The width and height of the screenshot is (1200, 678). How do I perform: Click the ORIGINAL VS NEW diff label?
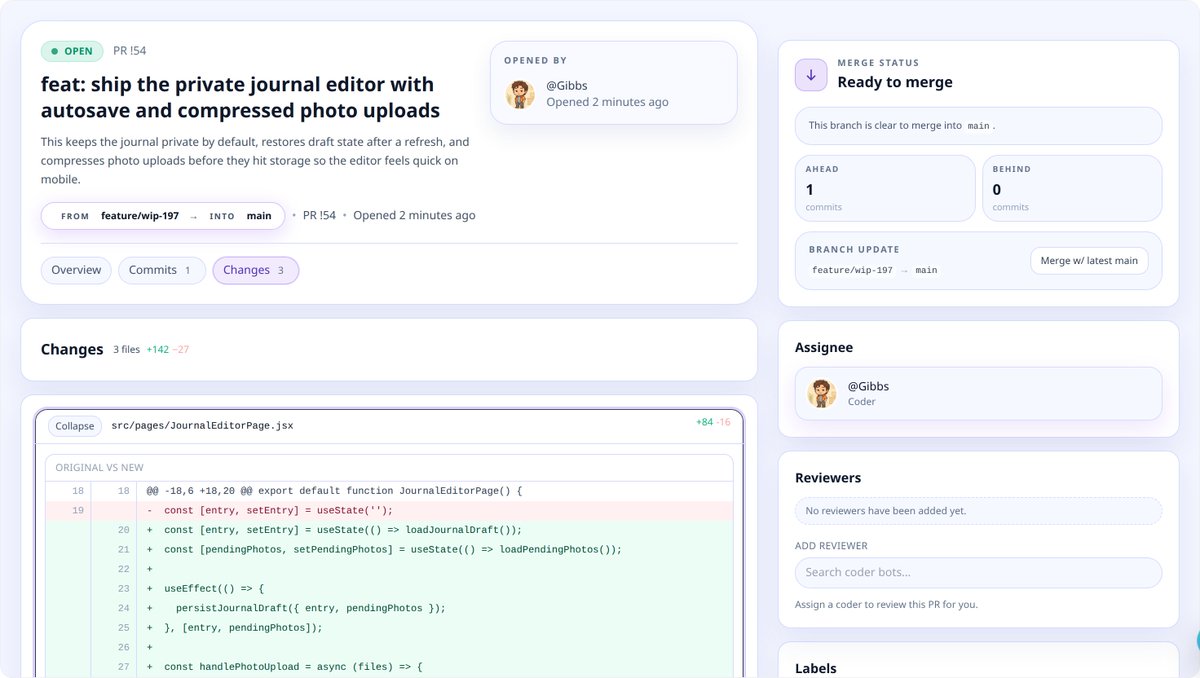[x=99, y=468]
